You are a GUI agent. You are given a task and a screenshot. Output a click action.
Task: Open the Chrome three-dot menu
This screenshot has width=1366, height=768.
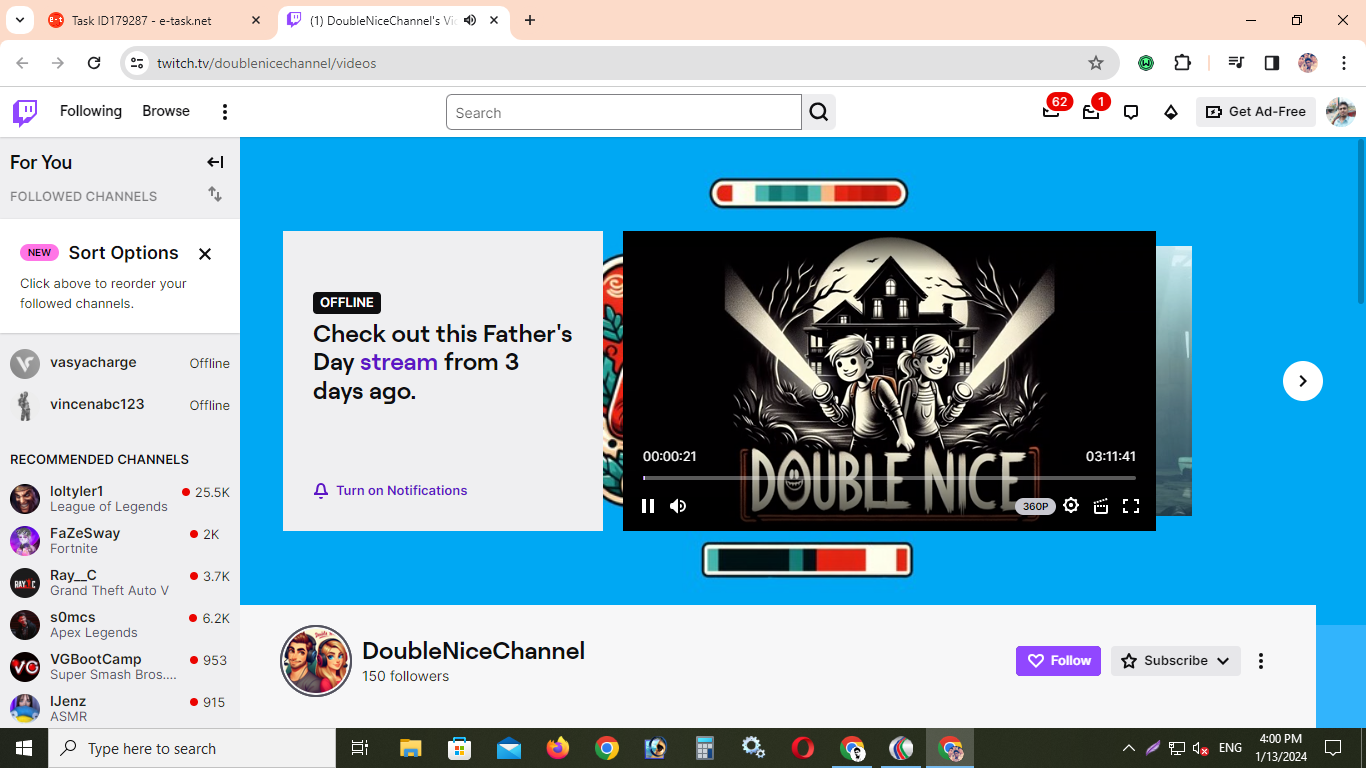1342,63
